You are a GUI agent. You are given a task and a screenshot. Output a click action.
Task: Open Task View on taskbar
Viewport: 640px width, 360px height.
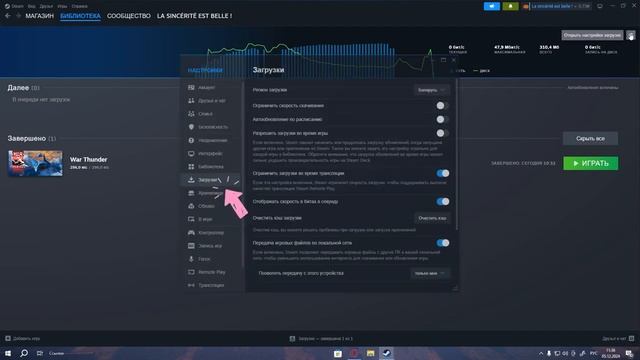coord(40,353)
